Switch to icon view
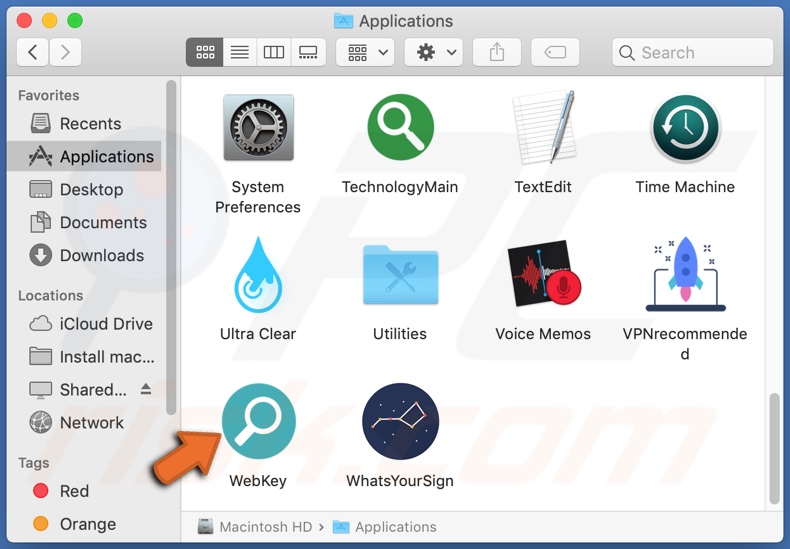 205,52
